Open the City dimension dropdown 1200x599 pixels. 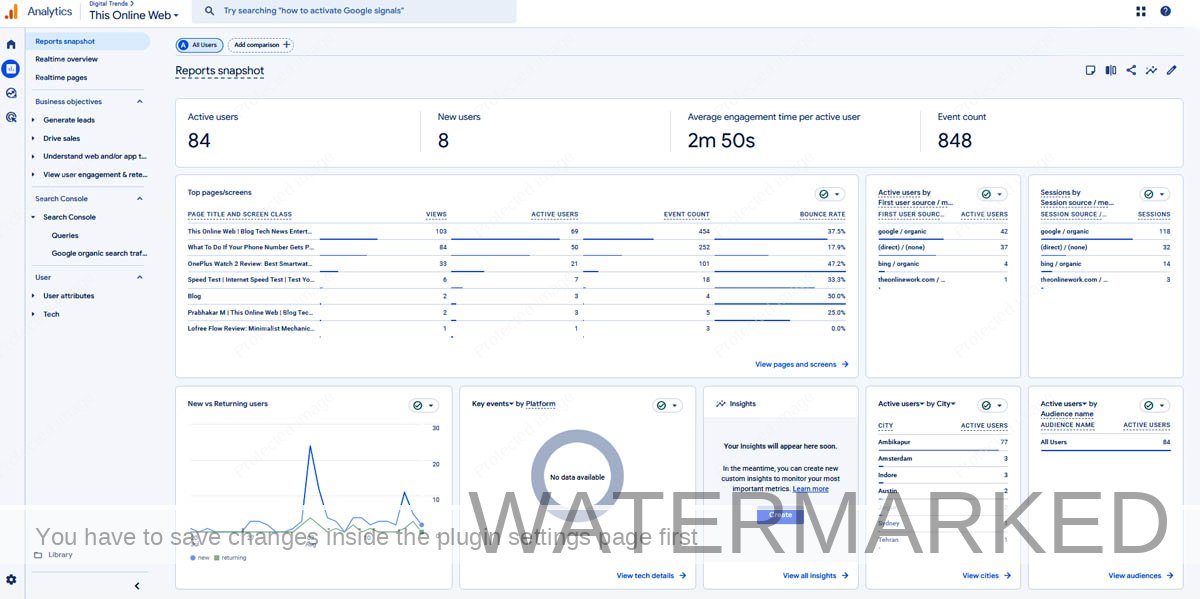(x=945, y=403)
